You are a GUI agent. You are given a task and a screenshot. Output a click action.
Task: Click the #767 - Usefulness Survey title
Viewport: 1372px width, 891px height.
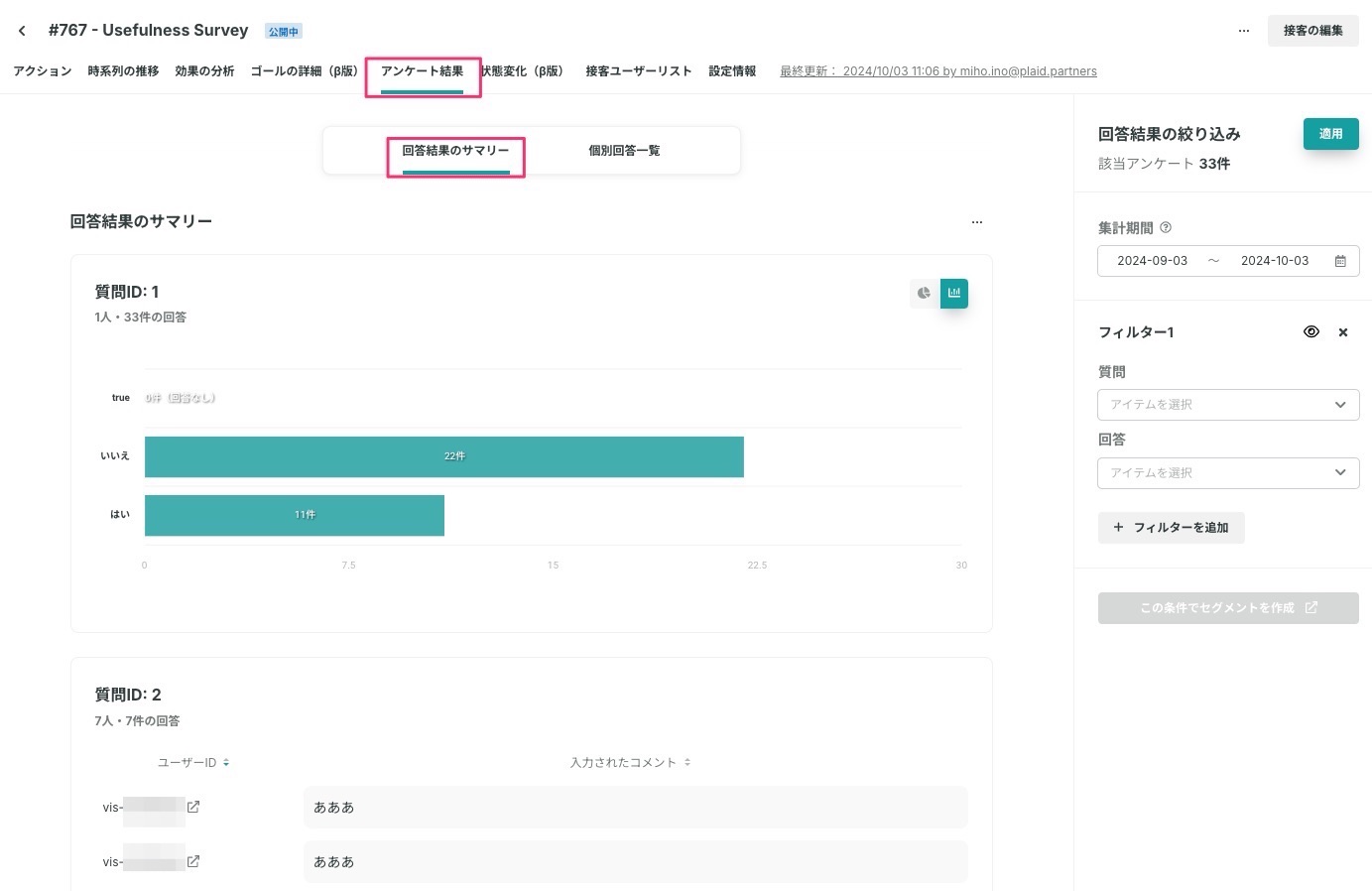[x=149, y=30]
